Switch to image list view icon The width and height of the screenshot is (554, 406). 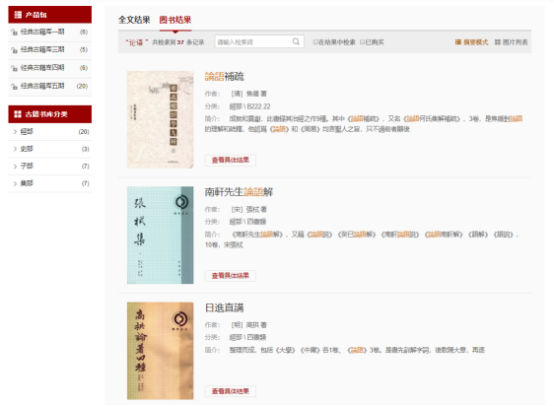[497, 42]
